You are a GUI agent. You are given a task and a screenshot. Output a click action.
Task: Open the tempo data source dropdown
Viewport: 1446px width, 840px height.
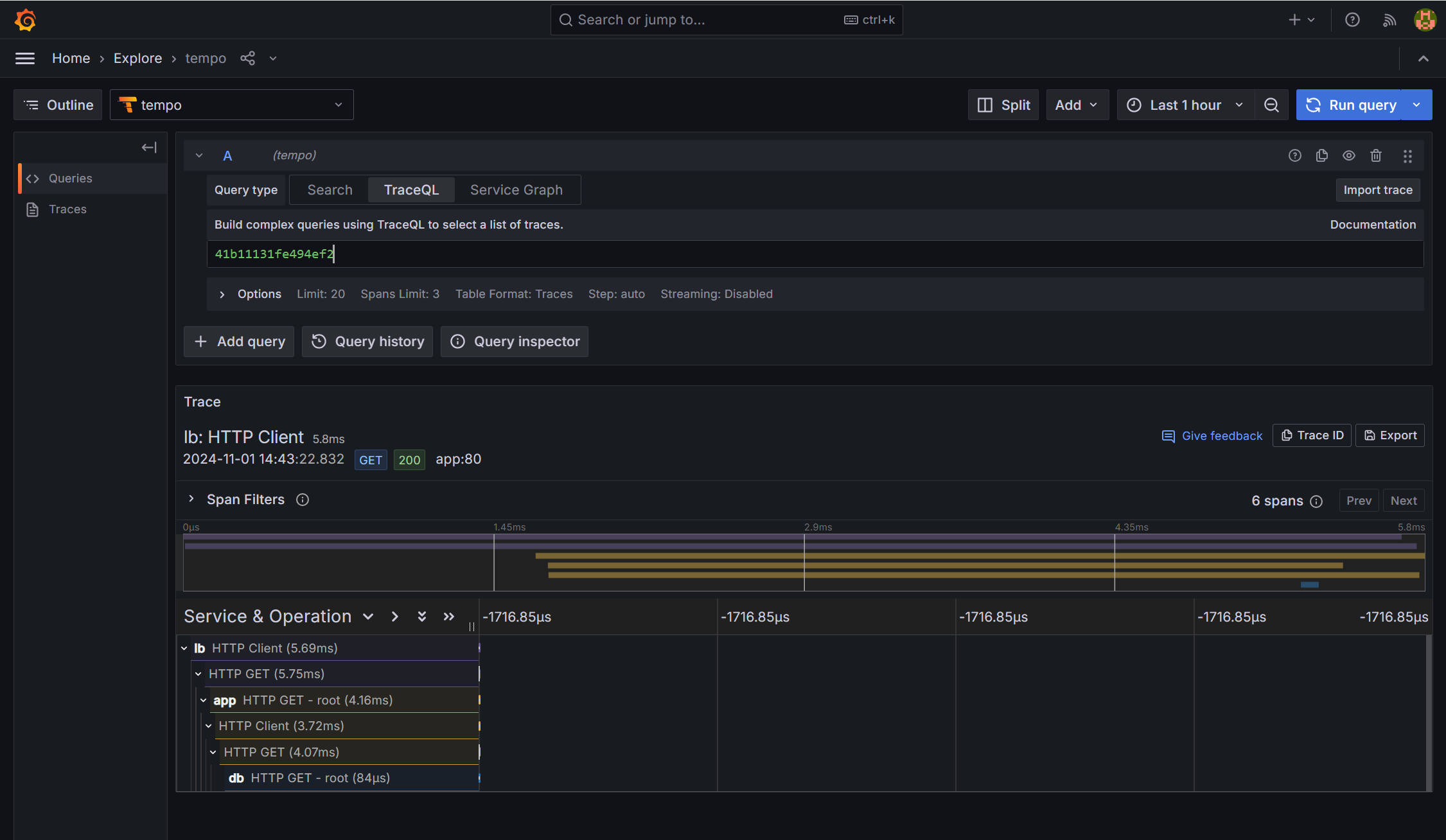coord(231,105)
